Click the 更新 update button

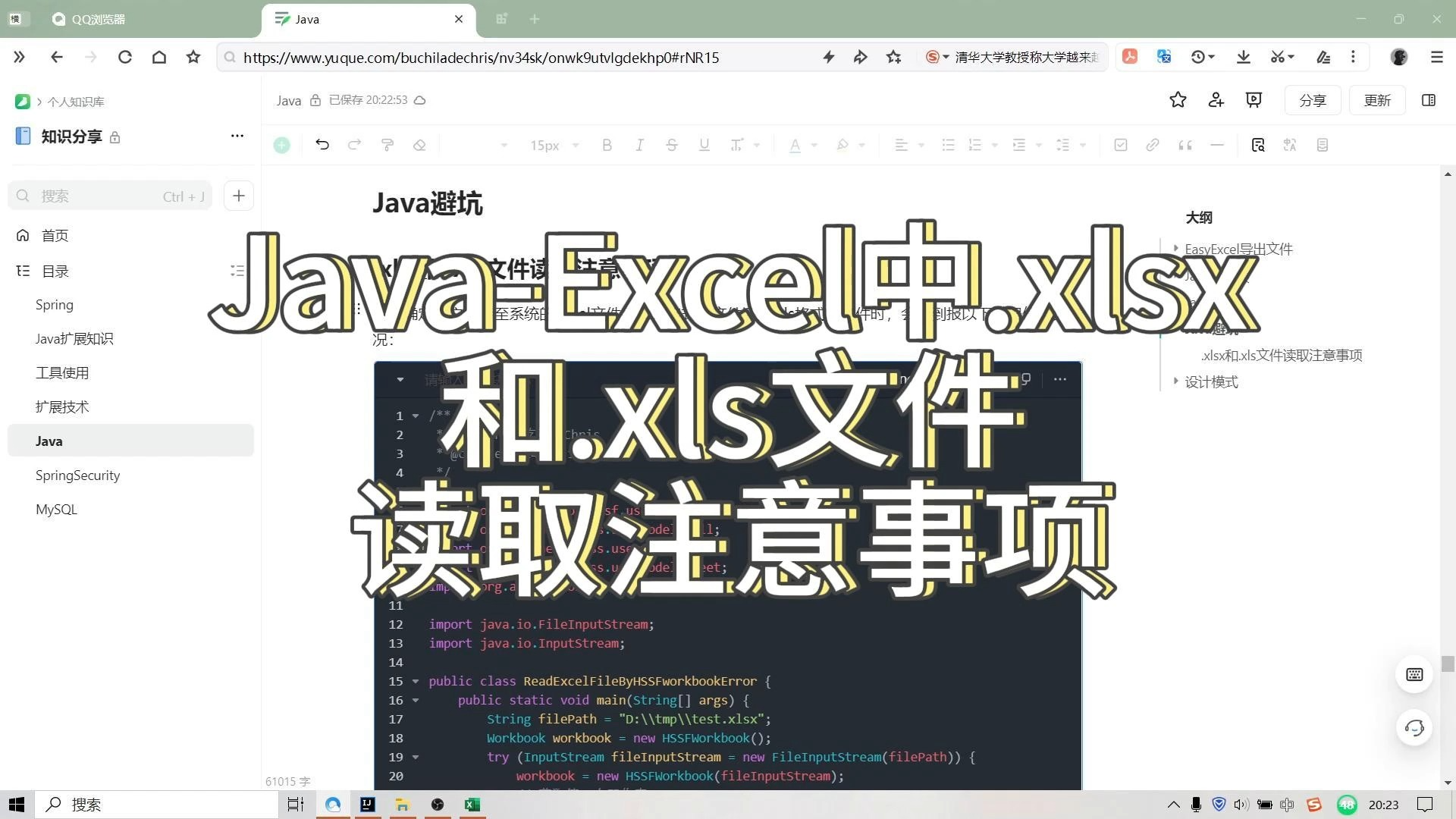click(x=1377, y=100)
